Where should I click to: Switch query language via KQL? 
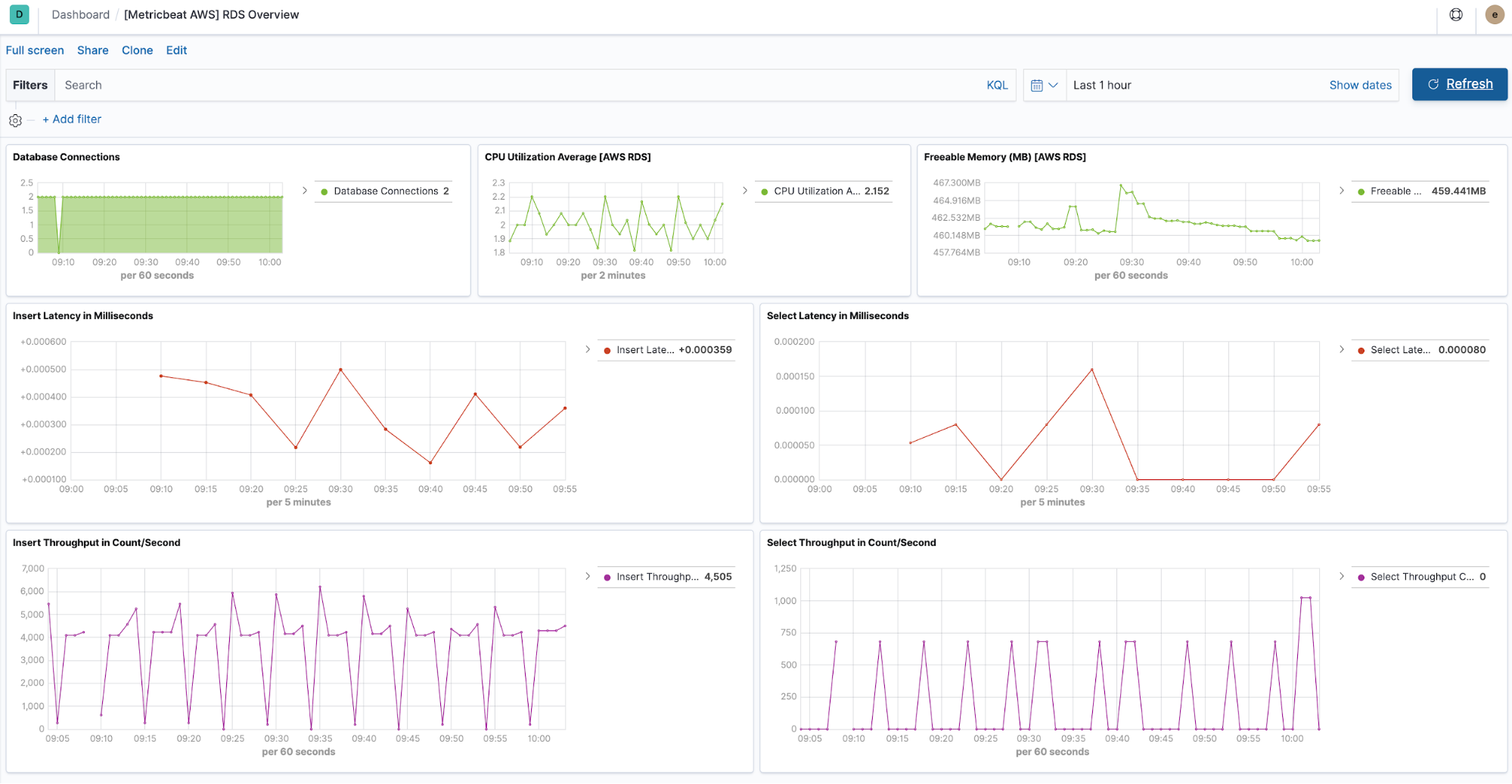point(997,85)
